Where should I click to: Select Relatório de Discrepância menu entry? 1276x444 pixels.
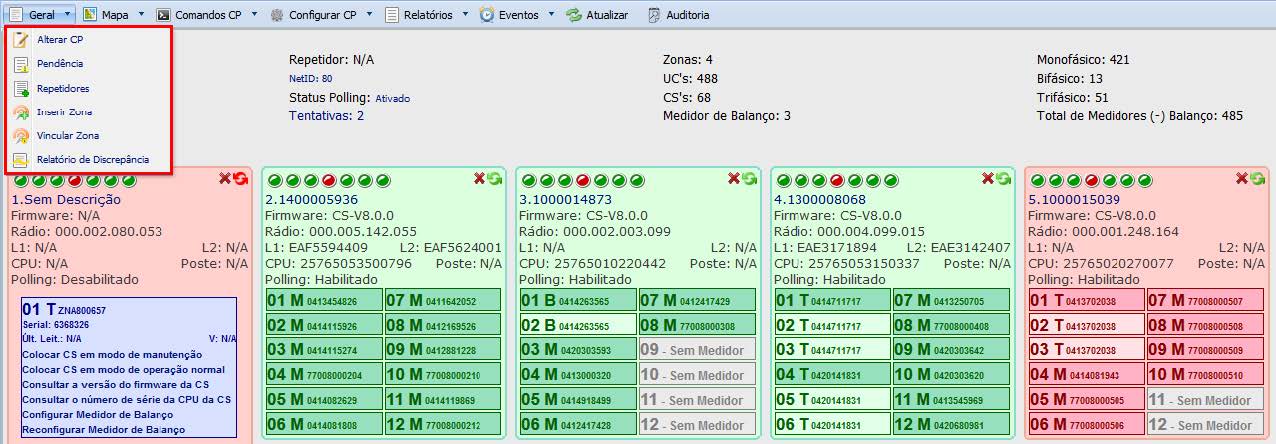92,159
